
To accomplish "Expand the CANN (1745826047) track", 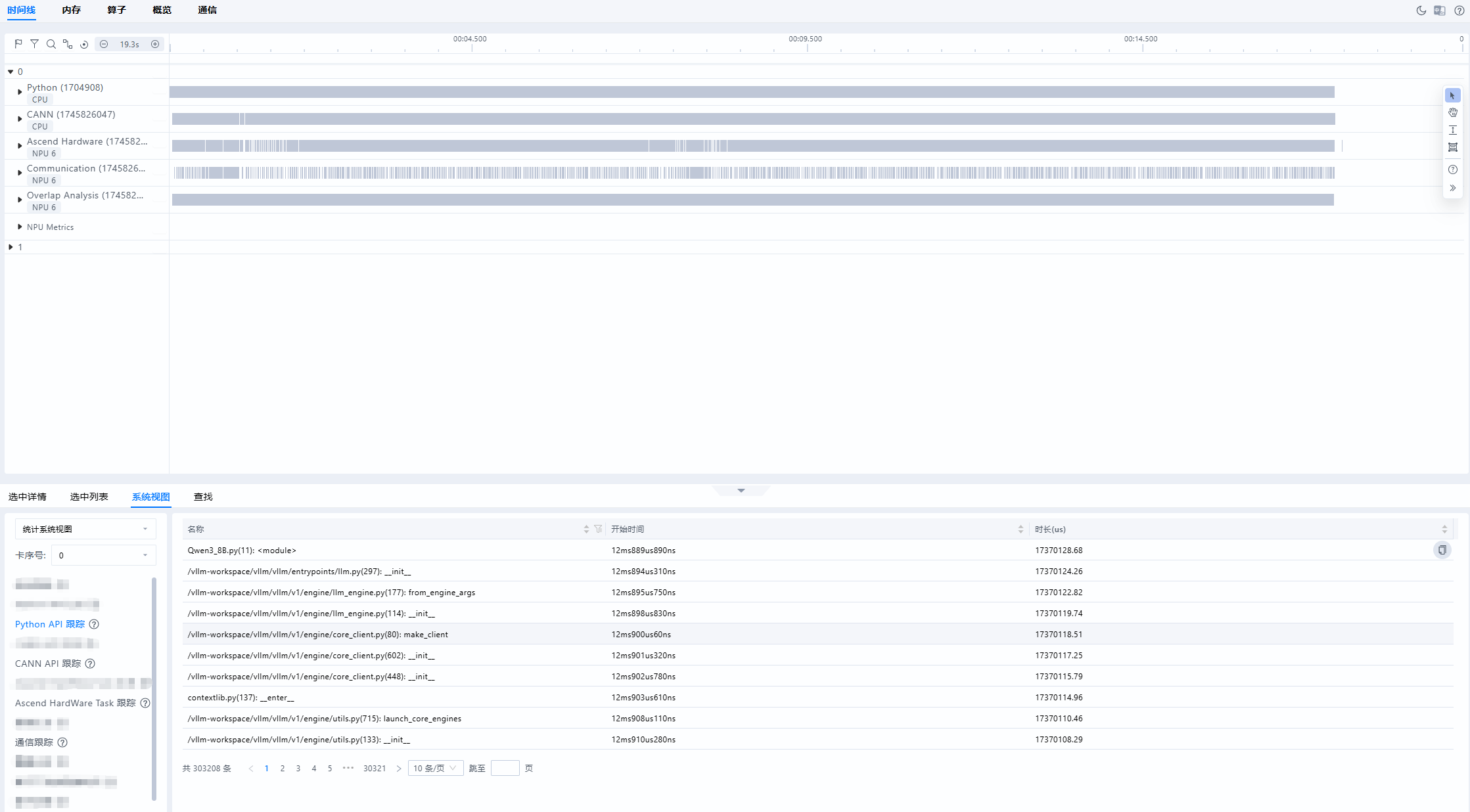I will pyautogui.click(x=20, y=119).
